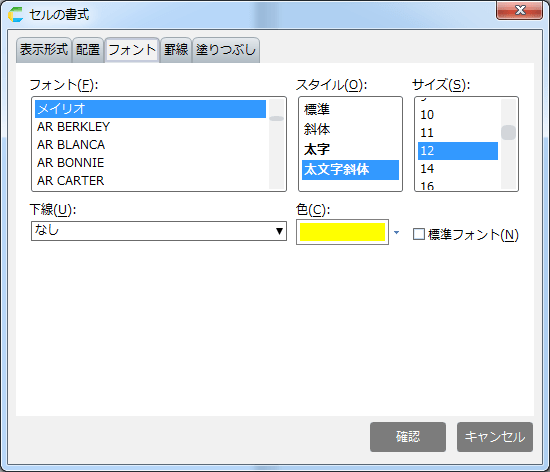Image resolution: width=550 pixels, height=472 pixels.
Task: Switch to the 表示形式 tab
Action: 44,50
